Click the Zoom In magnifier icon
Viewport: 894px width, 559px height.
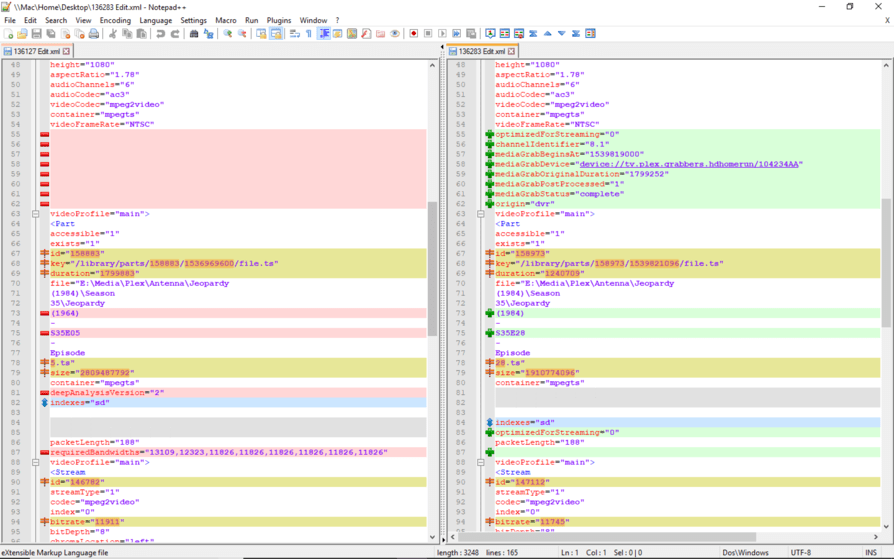[228, 34]
